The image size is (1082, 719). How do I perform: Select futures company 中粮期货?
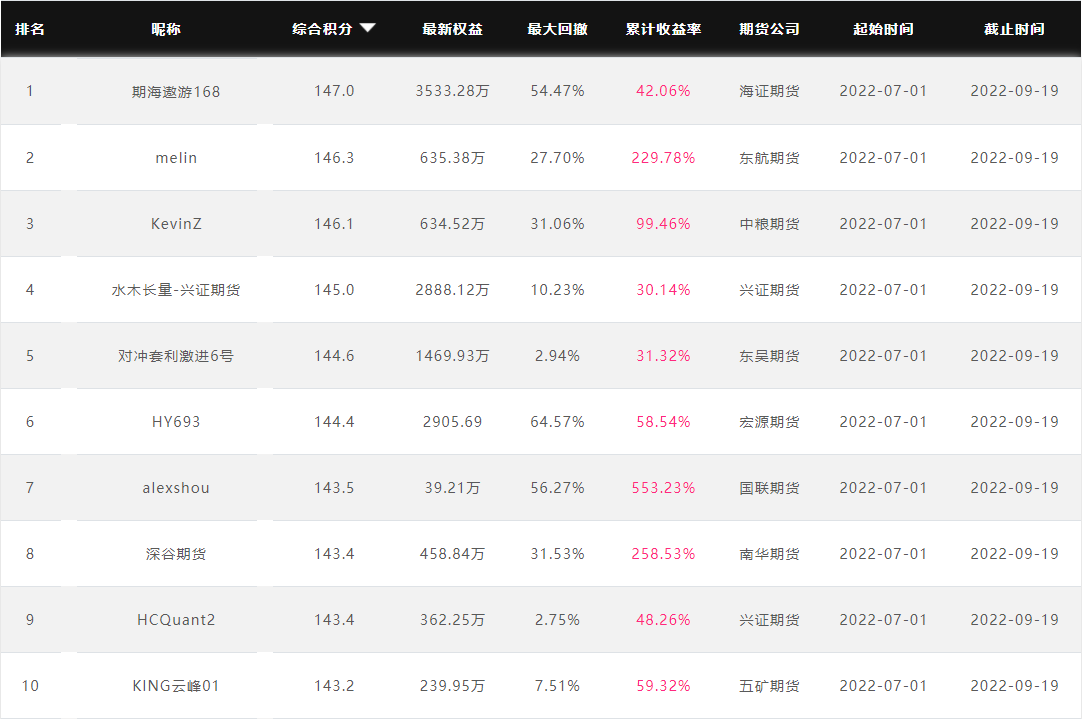click(769, 224)
